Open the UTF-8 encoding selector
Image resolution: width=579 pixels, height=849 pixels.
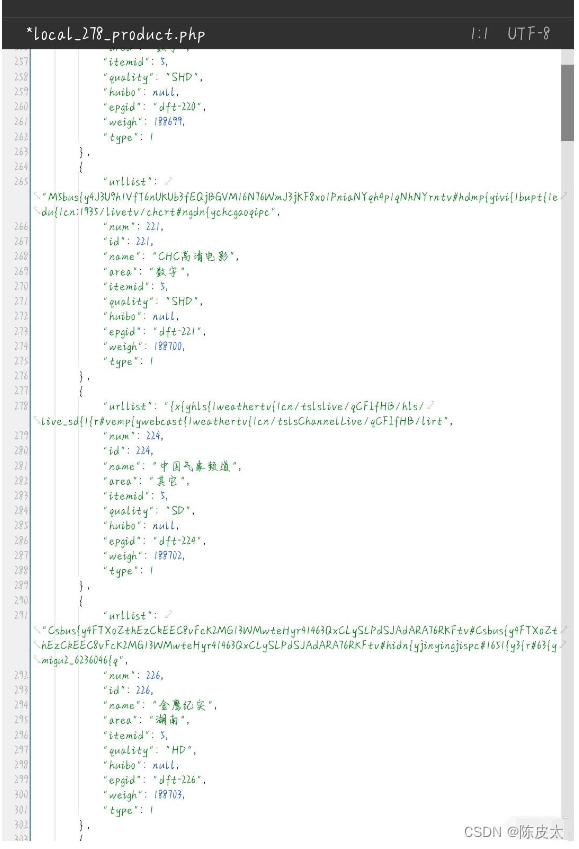click(x=529, y=34)
